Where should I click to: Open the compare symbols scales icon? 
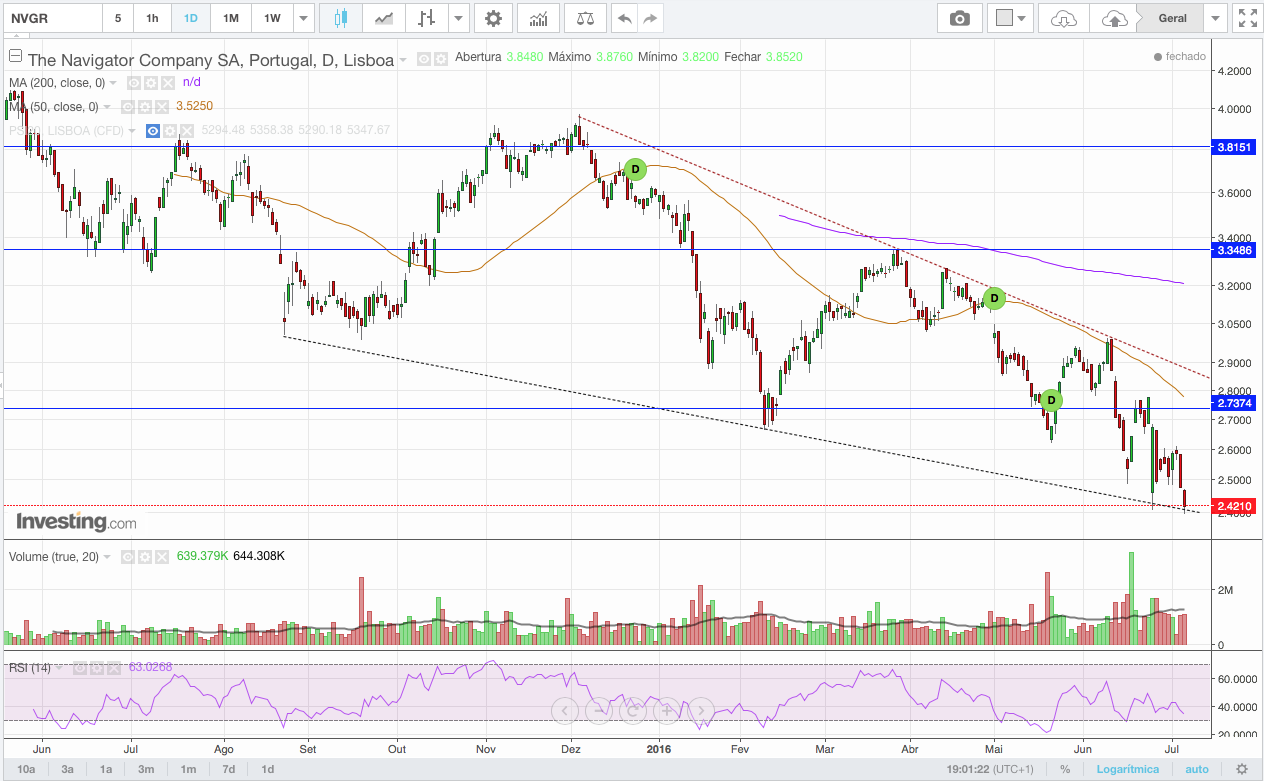coord(585,18)
